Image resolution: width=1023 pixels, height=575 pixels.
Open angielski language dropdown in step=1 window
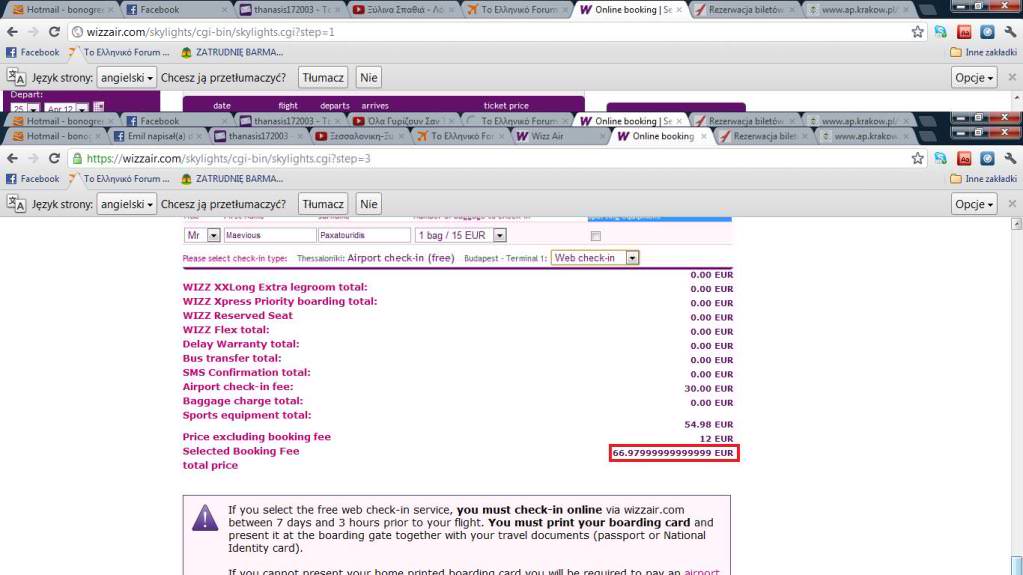[x=127, y=78]
